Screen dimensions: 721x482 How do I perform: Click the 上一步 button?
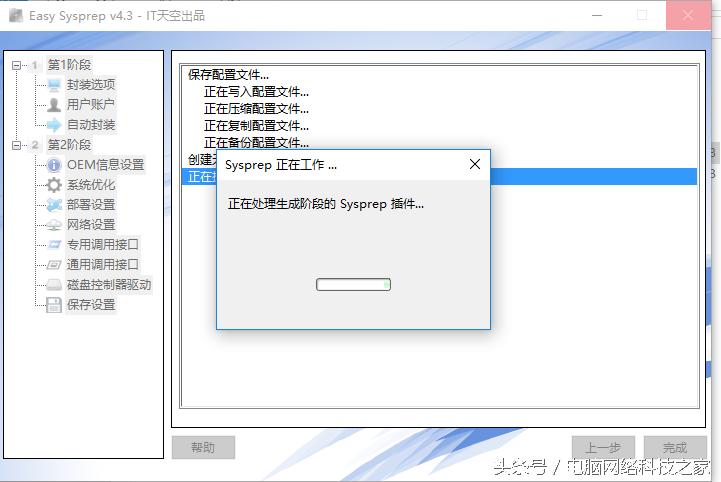click(603, 448)
